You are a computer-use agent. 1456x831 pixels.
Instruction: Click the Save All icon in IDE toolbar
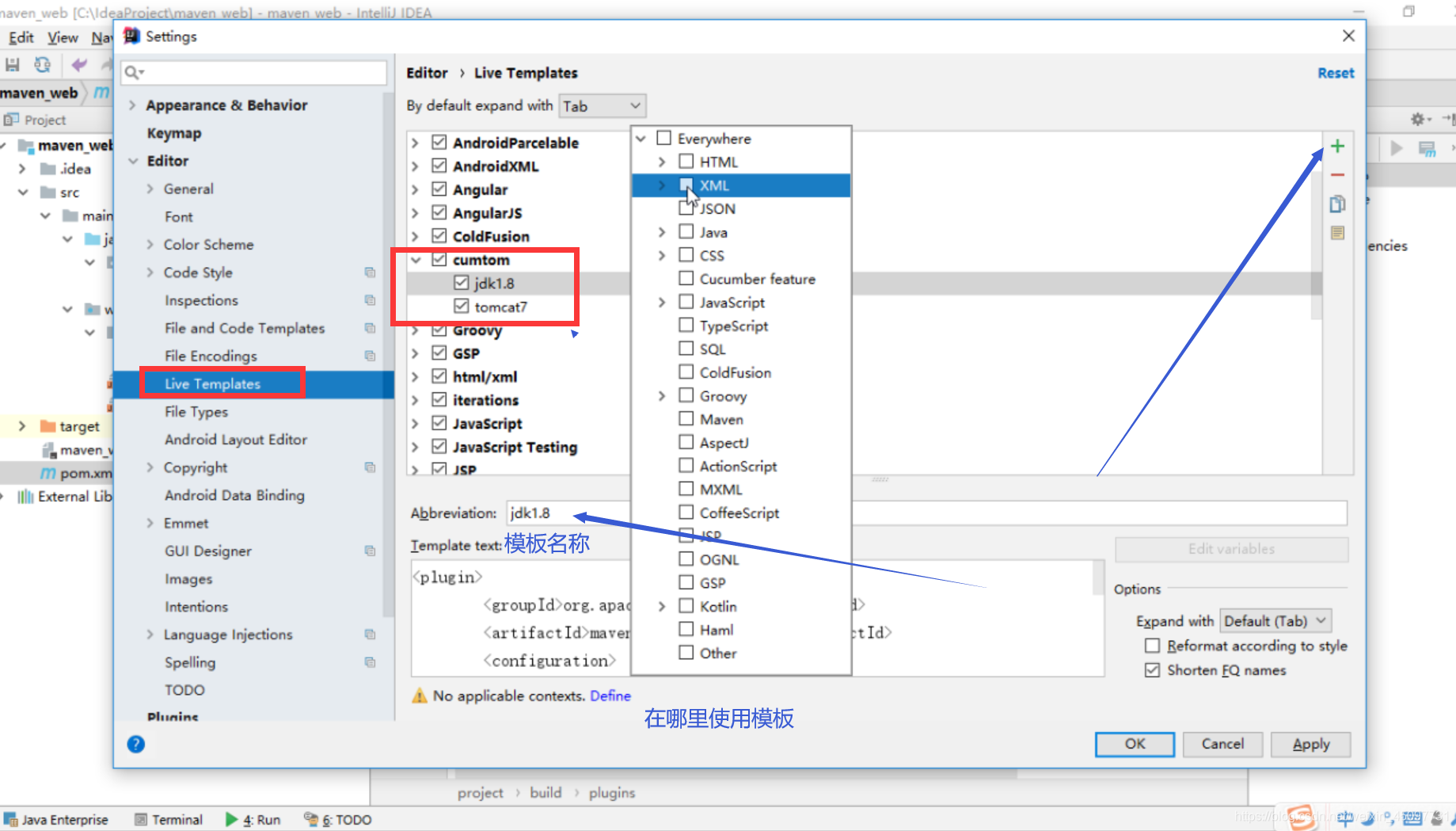point(13,65)
